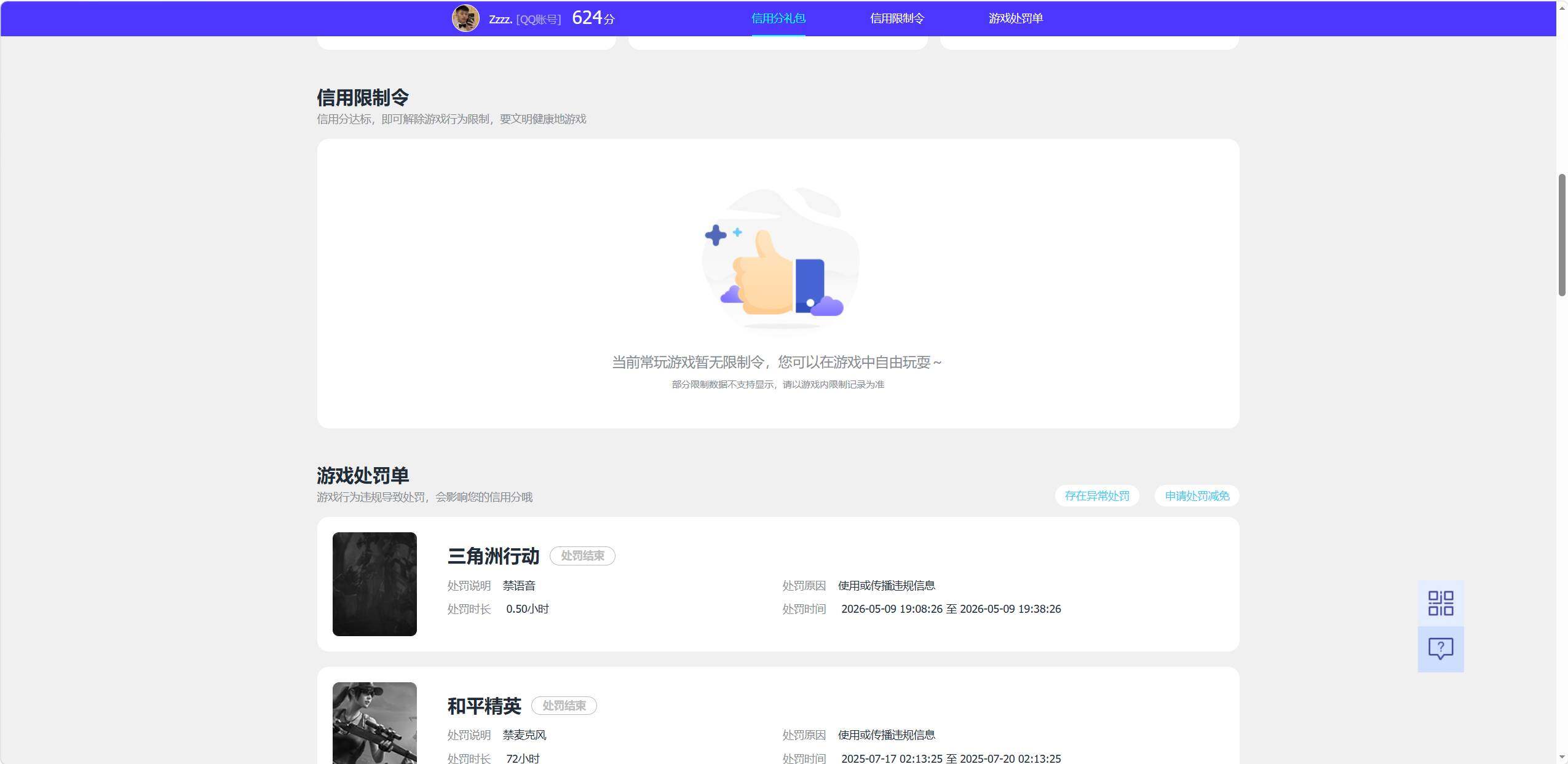
Task: Open the QR code floating icon
Action: click(x=1440, y=603)
